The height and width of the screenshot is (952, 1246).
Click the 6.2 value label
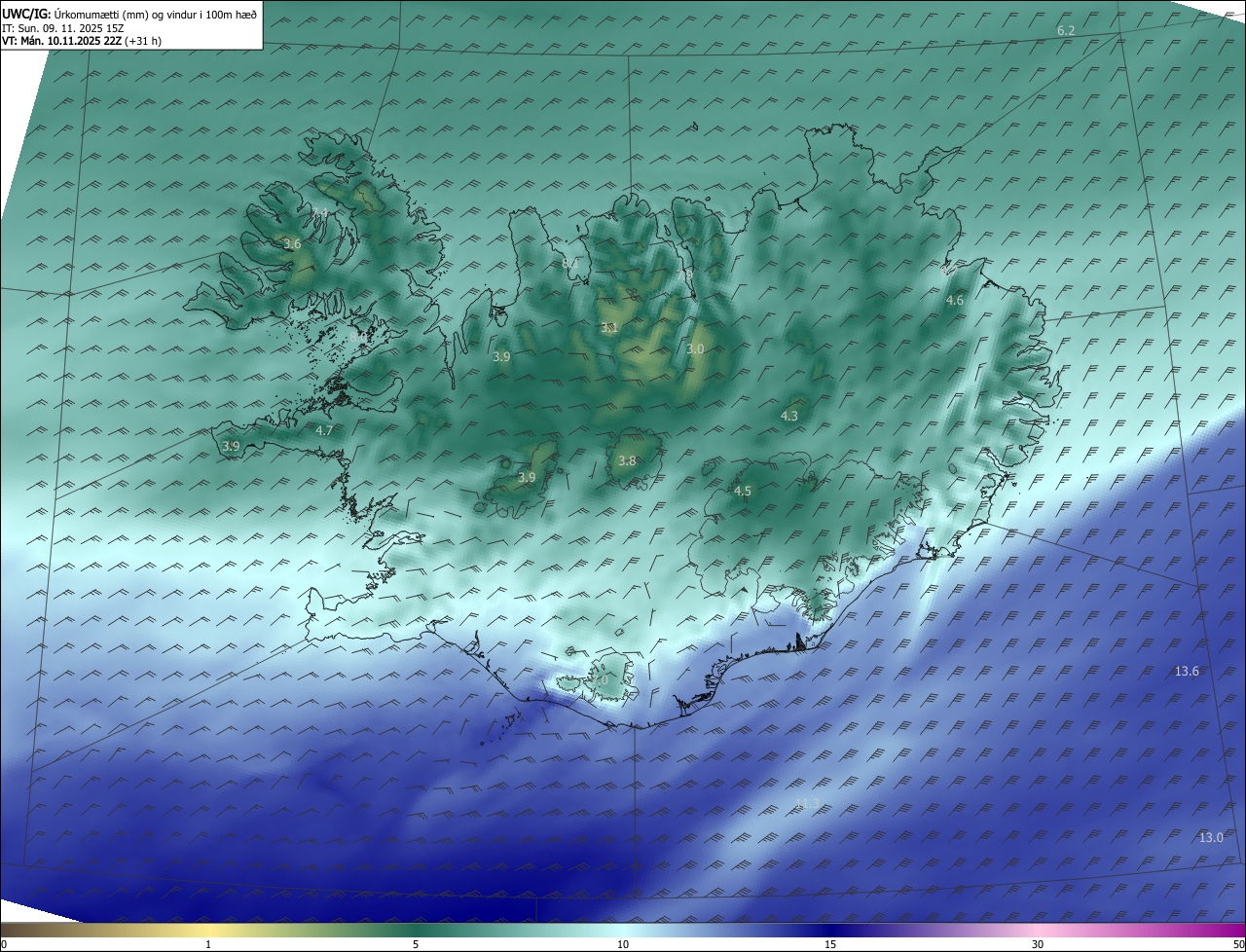tap(1066, 31)
